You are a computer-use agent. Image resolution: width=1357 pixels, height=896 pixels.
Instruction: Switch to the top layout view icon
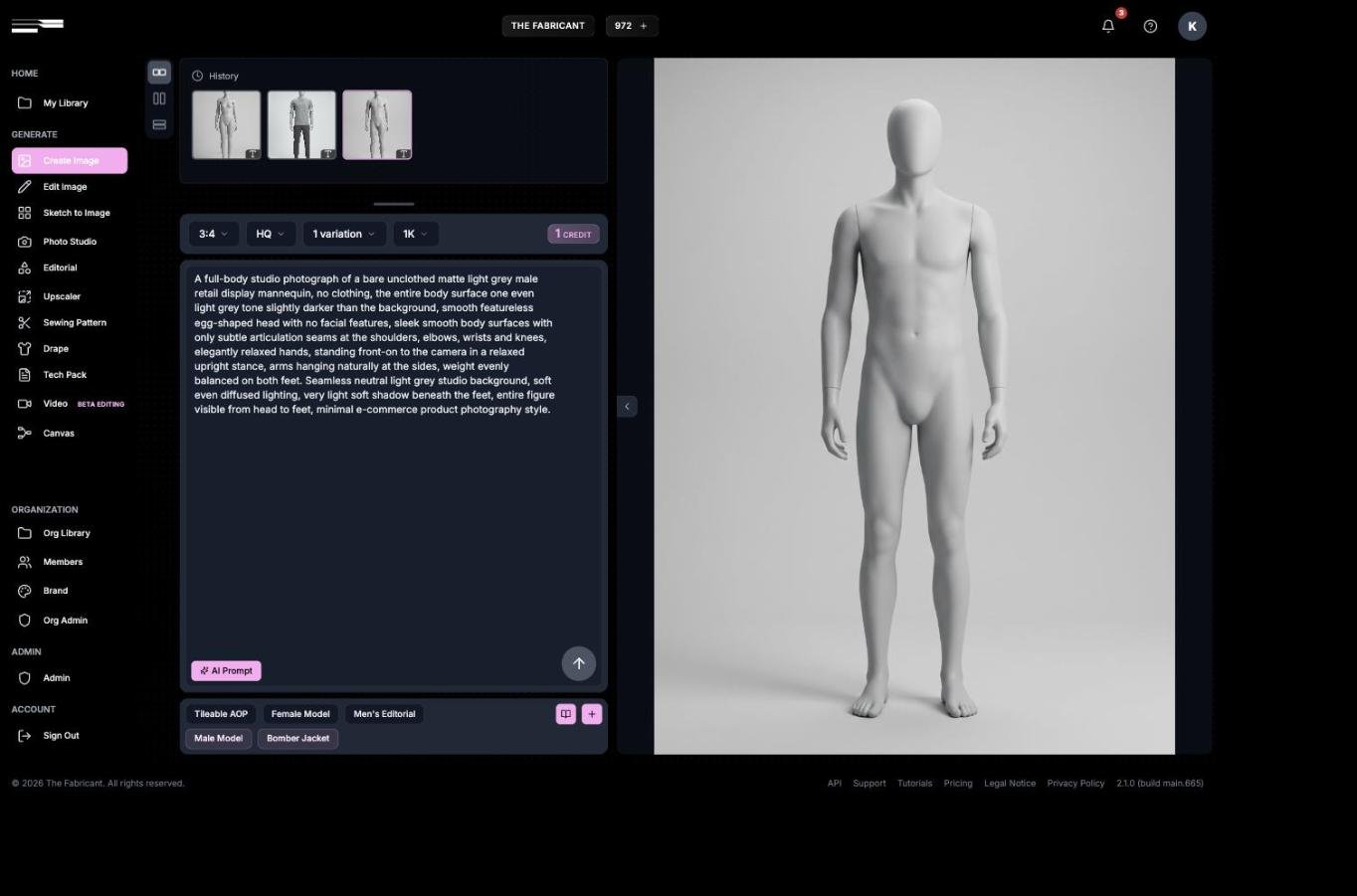[159, 72]
